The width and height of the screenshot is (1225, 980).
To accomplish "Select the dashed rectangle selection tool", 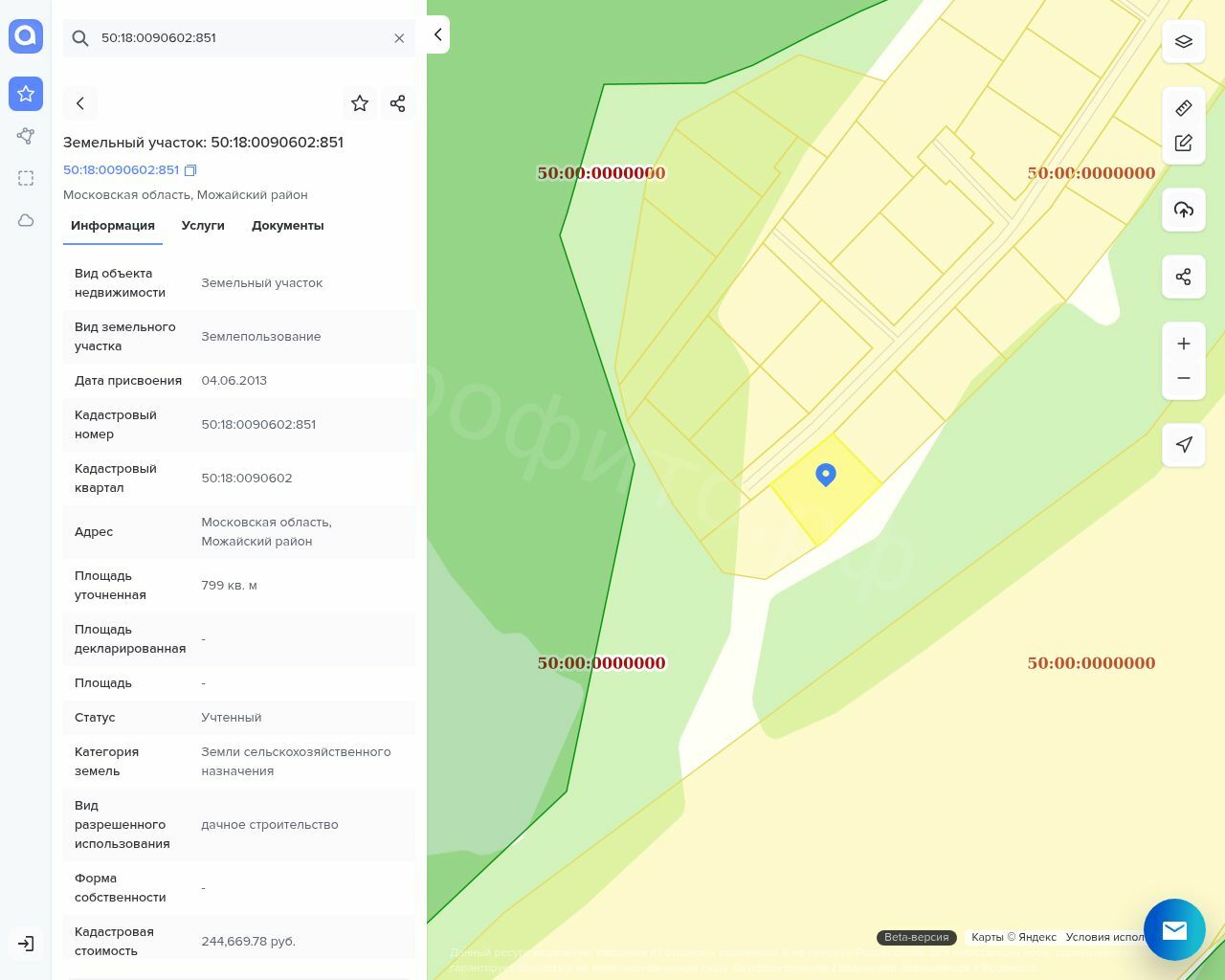I will pyautogui.click(x=26, y=178).
